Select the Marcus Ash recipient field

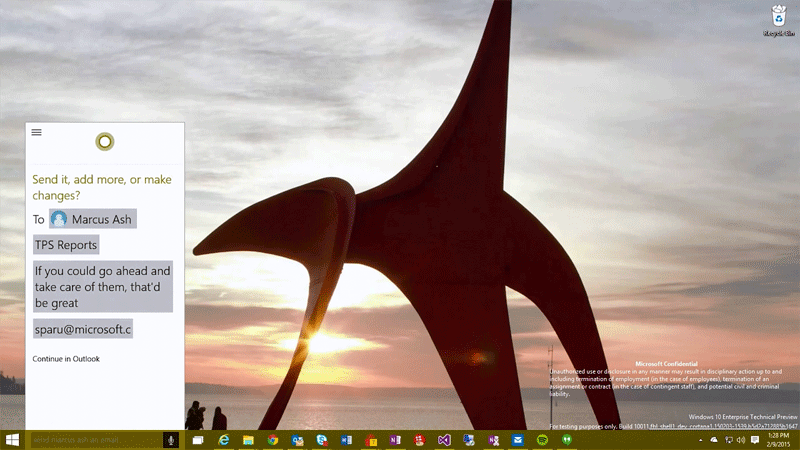[x=93, y=219]
